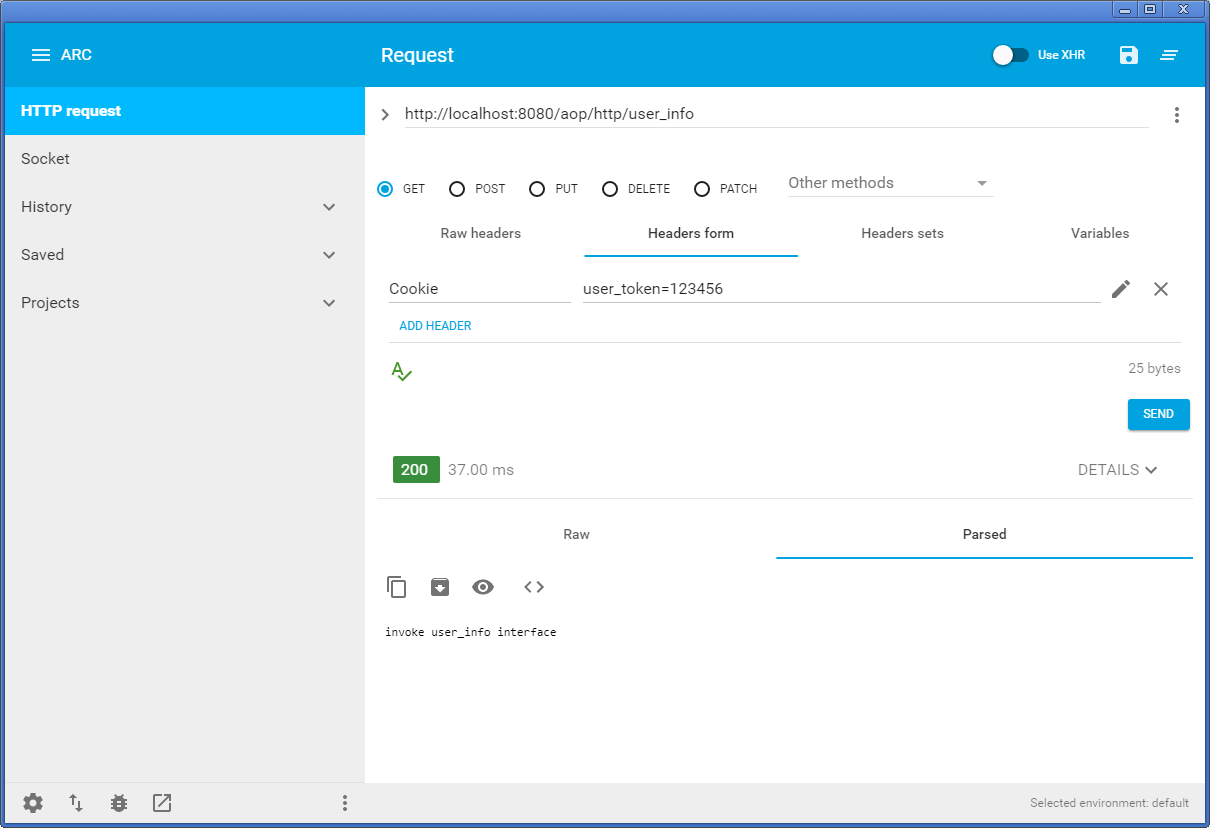Expand the Projects section

tap(329, 303)
